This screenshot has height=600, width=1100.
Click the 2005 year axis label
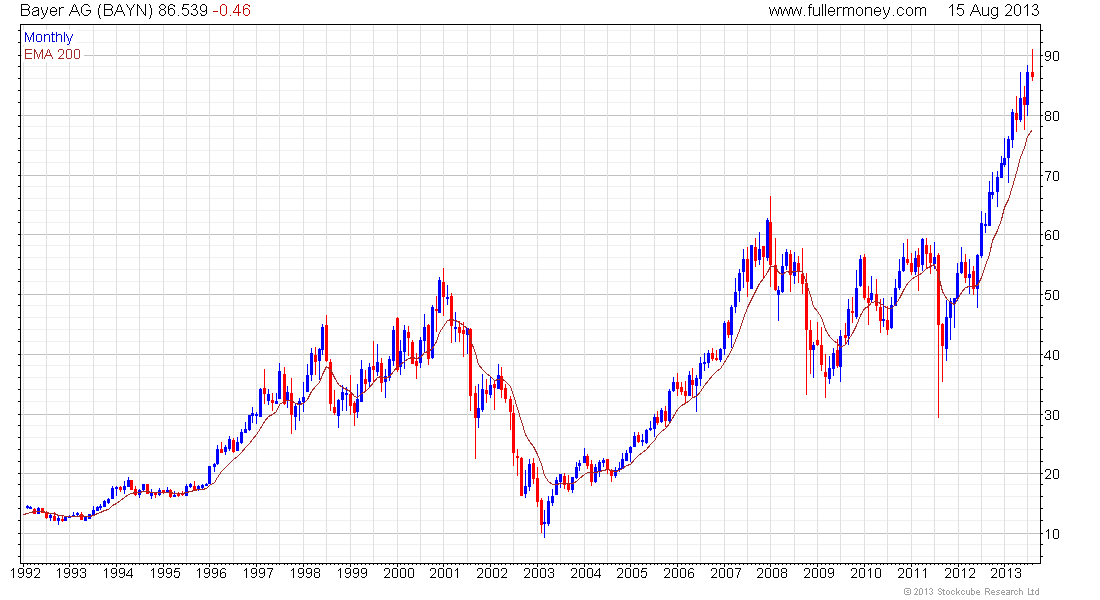(x=632, y=573)
